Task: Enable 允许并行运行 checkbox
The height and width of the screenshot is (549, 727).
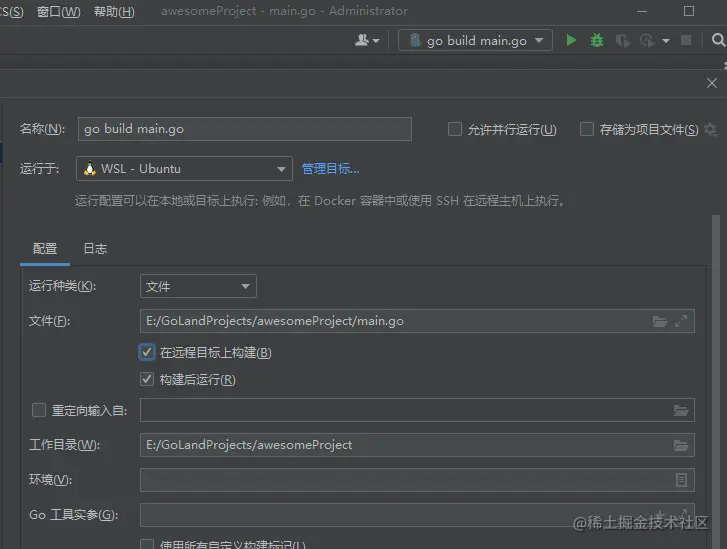Action: click(455, 129)
